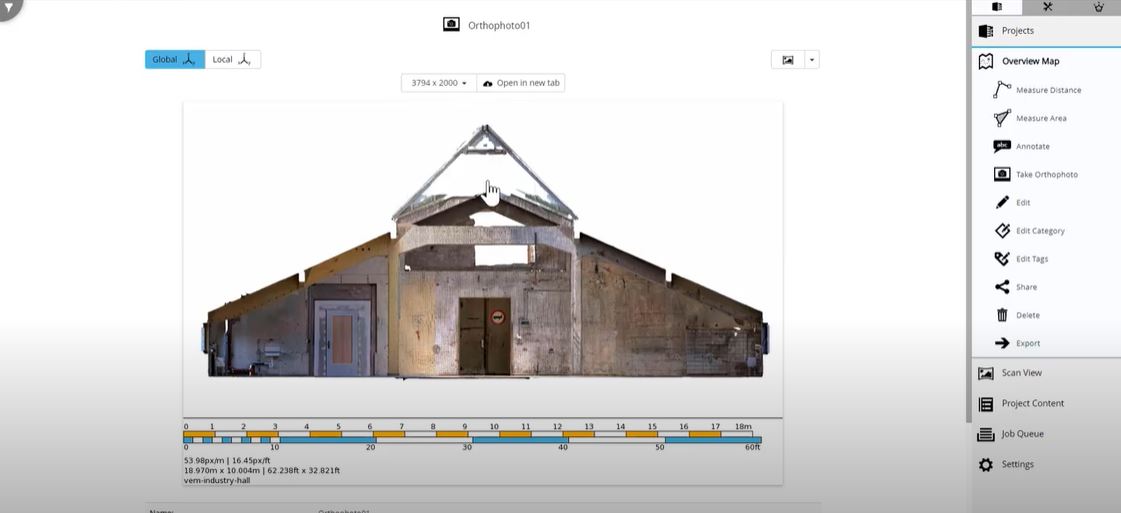Click the Edit Category label
1121x513 pixels.
click(x=1040, y=231)
